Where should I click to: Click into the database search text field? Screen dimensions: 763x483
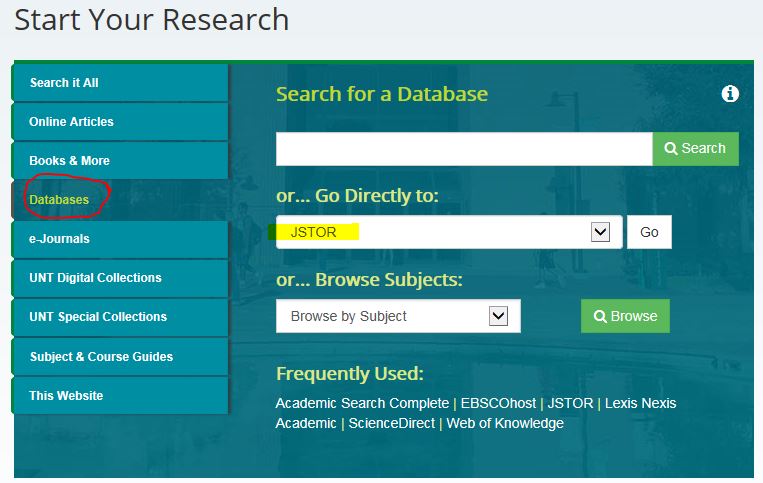point(464,149)
